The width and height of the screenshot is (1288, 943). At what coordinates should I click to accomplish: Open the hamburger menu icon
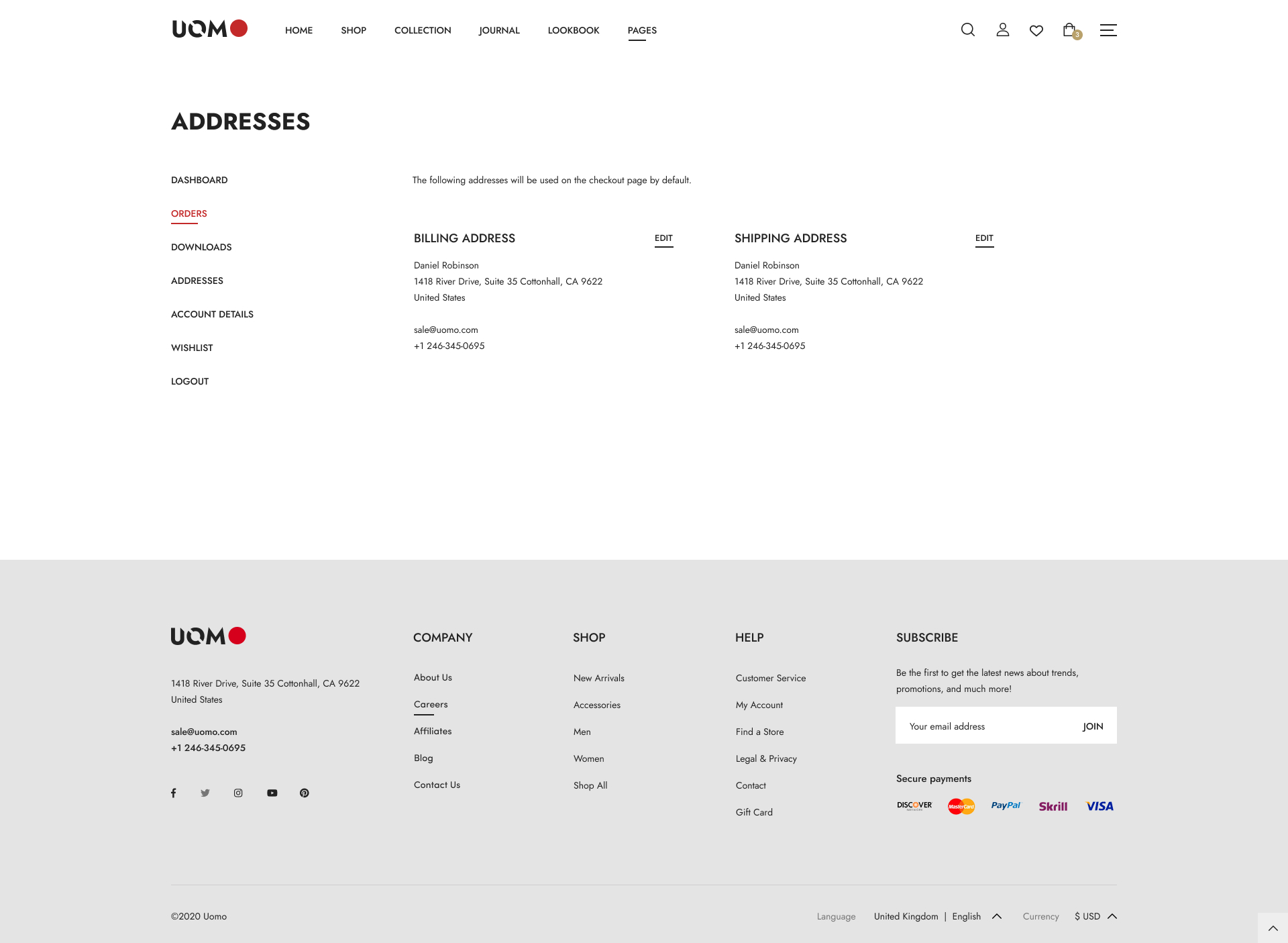click(x=1108, y=30)
